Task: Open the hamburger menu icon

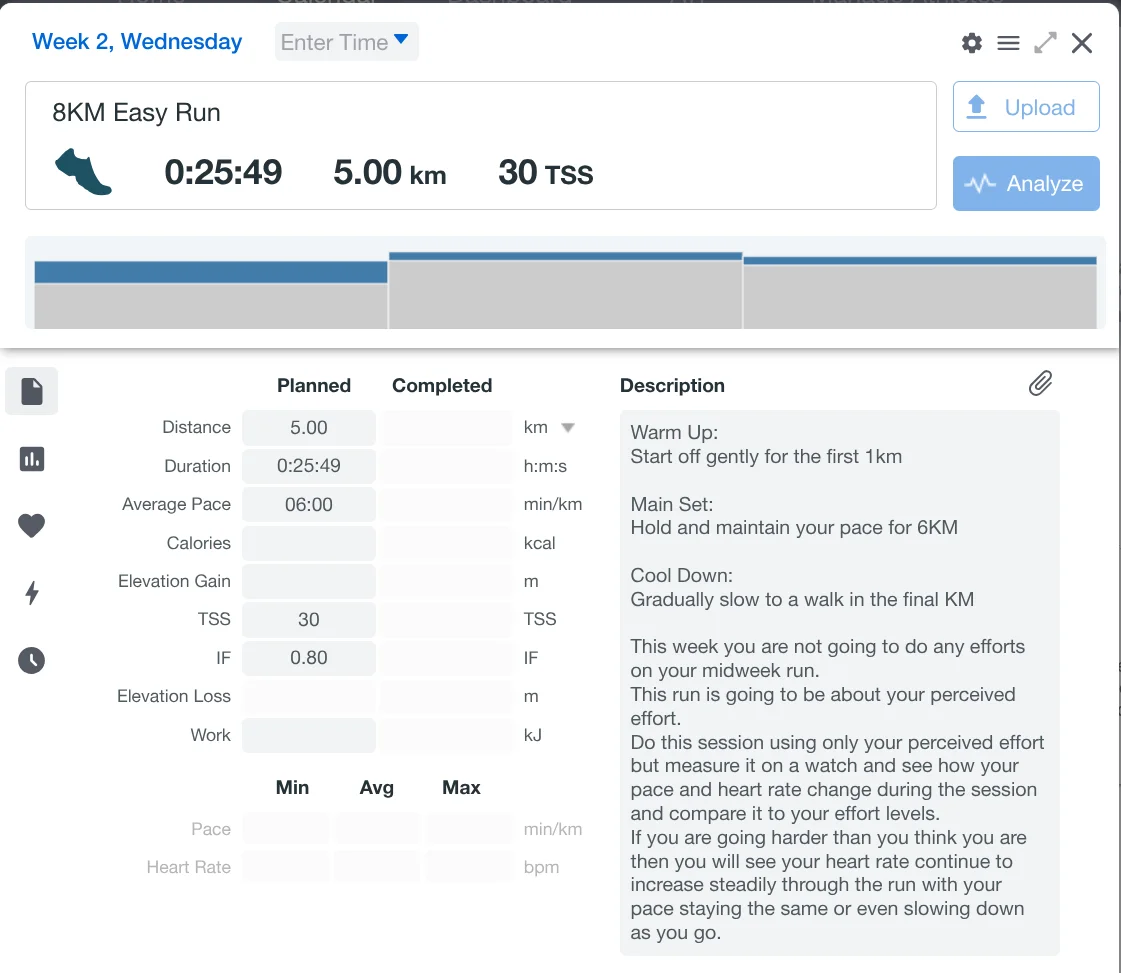Action: (x=1008, y=43)
